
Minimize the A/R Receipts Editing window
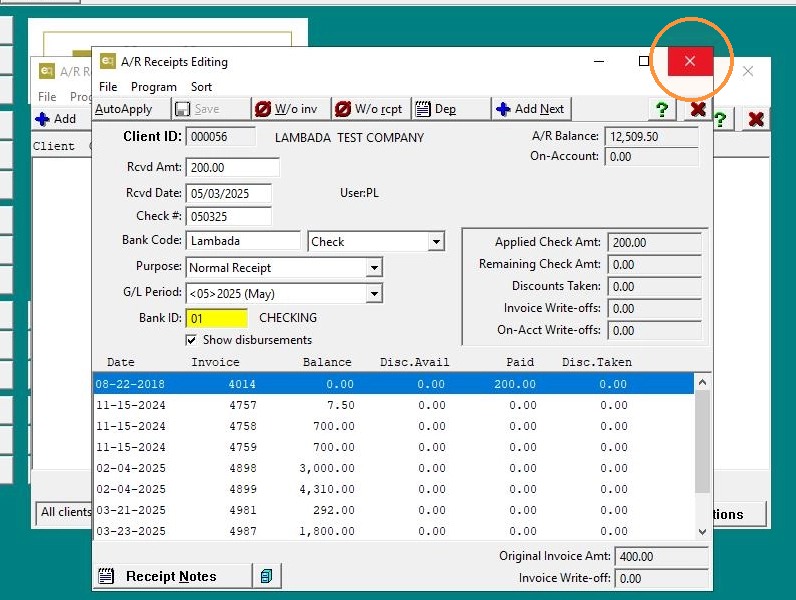coord(599,61)
